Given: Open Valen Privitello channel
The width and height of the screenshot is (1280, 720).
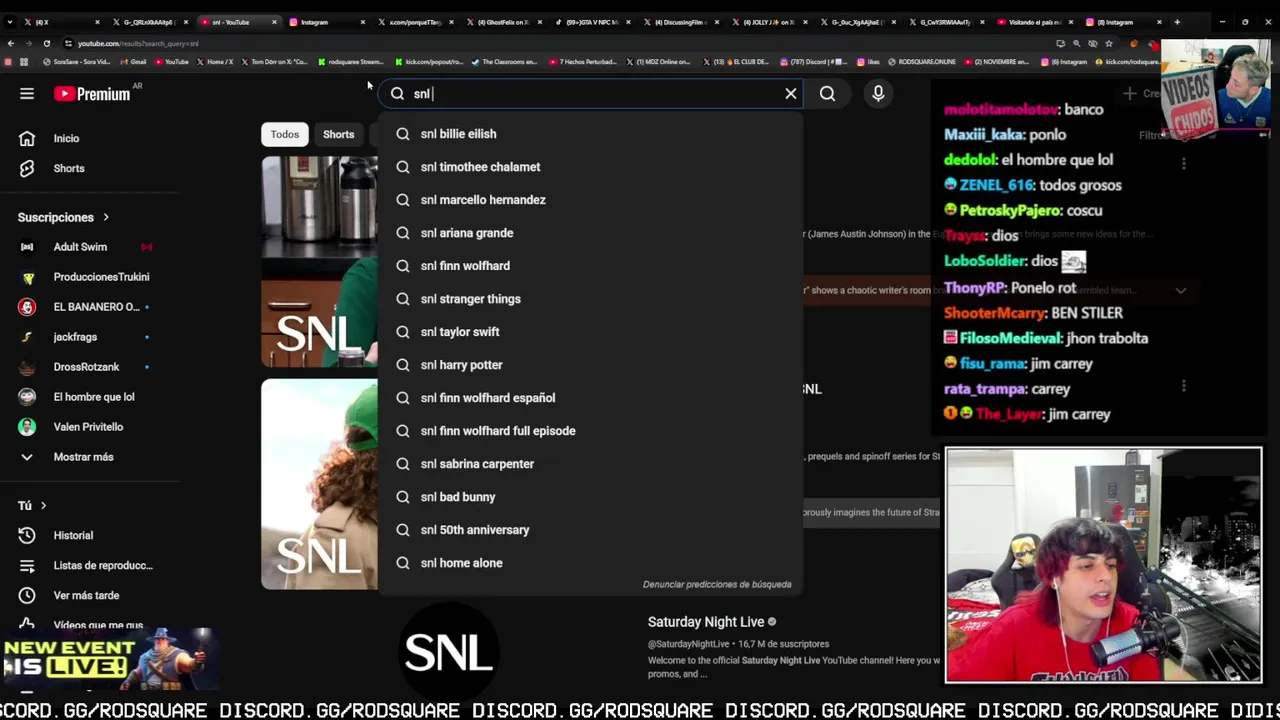Looking at the screenshot, I should pos(90,427).
